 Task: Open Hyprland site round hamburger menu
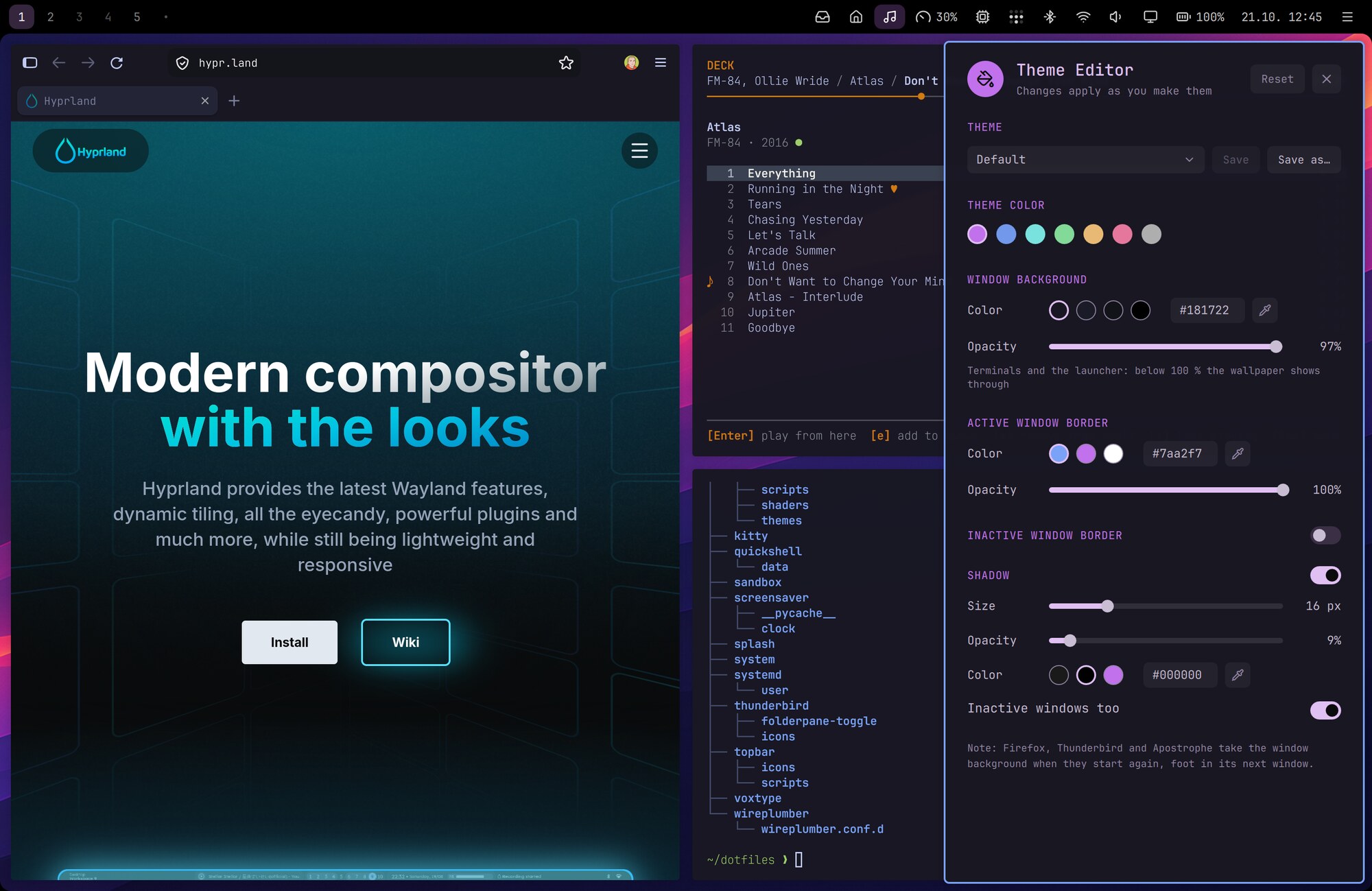coord(639,150)
